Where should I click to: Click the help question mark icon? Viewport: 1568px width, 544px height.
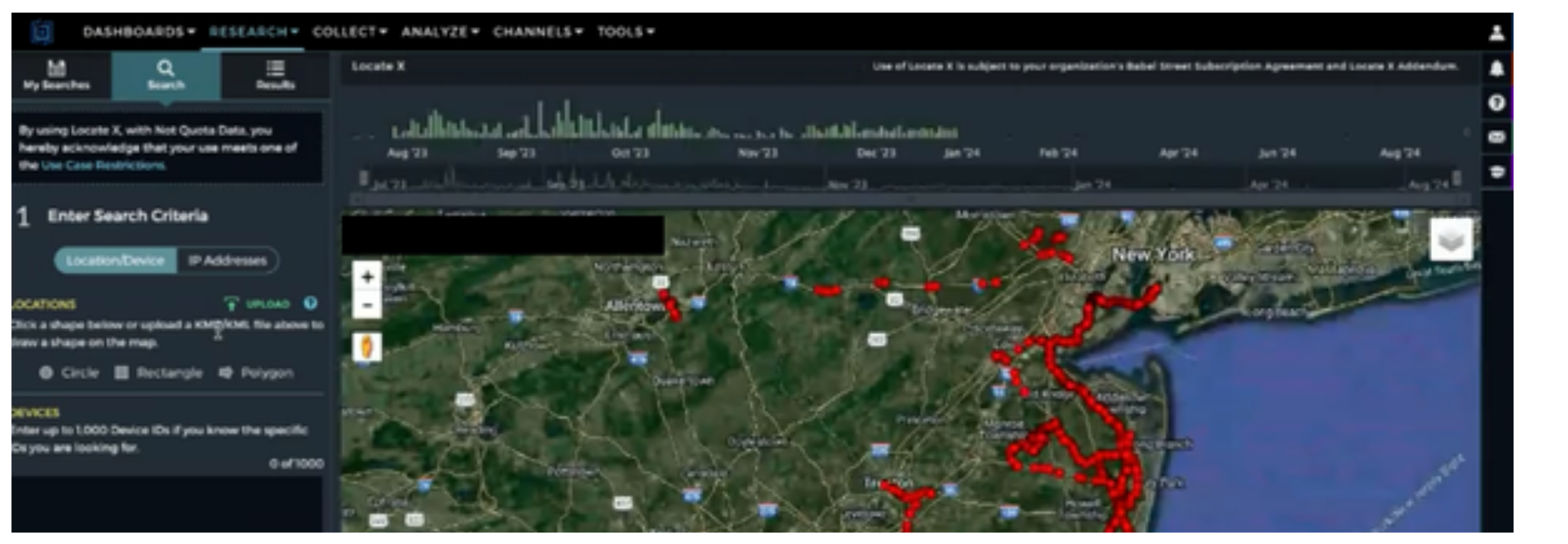click(1496, 102)
